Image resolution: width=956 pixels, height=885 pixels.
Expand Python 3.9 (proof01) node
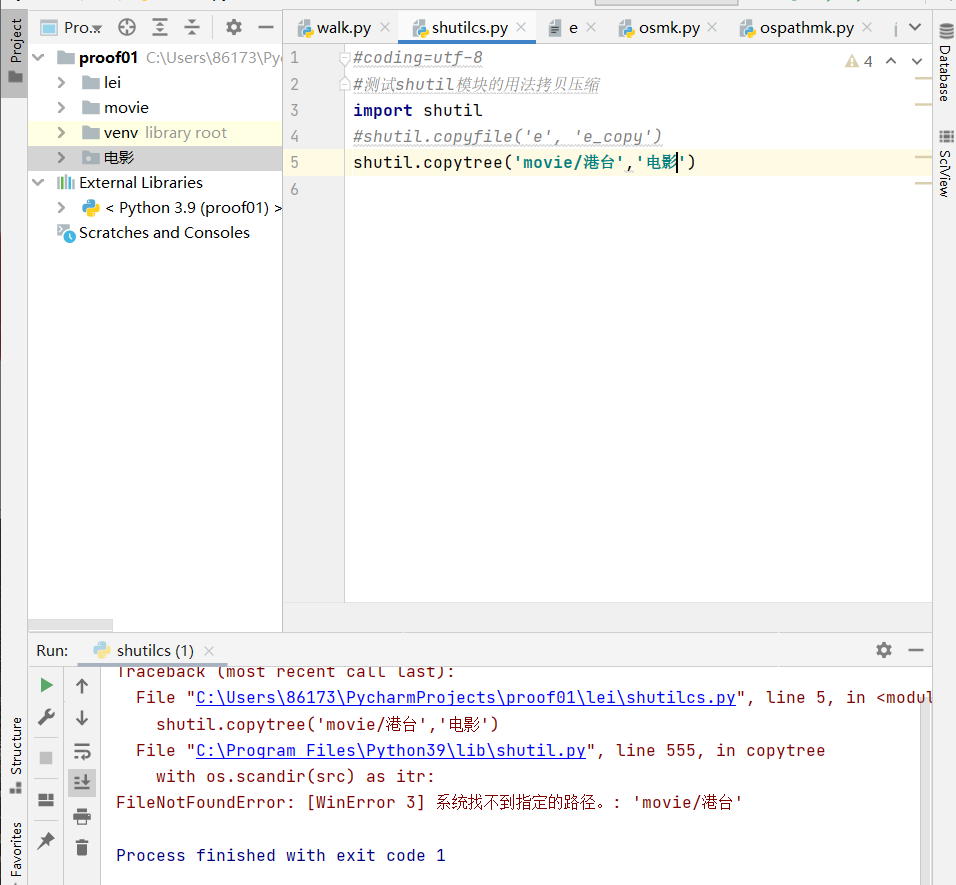point(61,208)
